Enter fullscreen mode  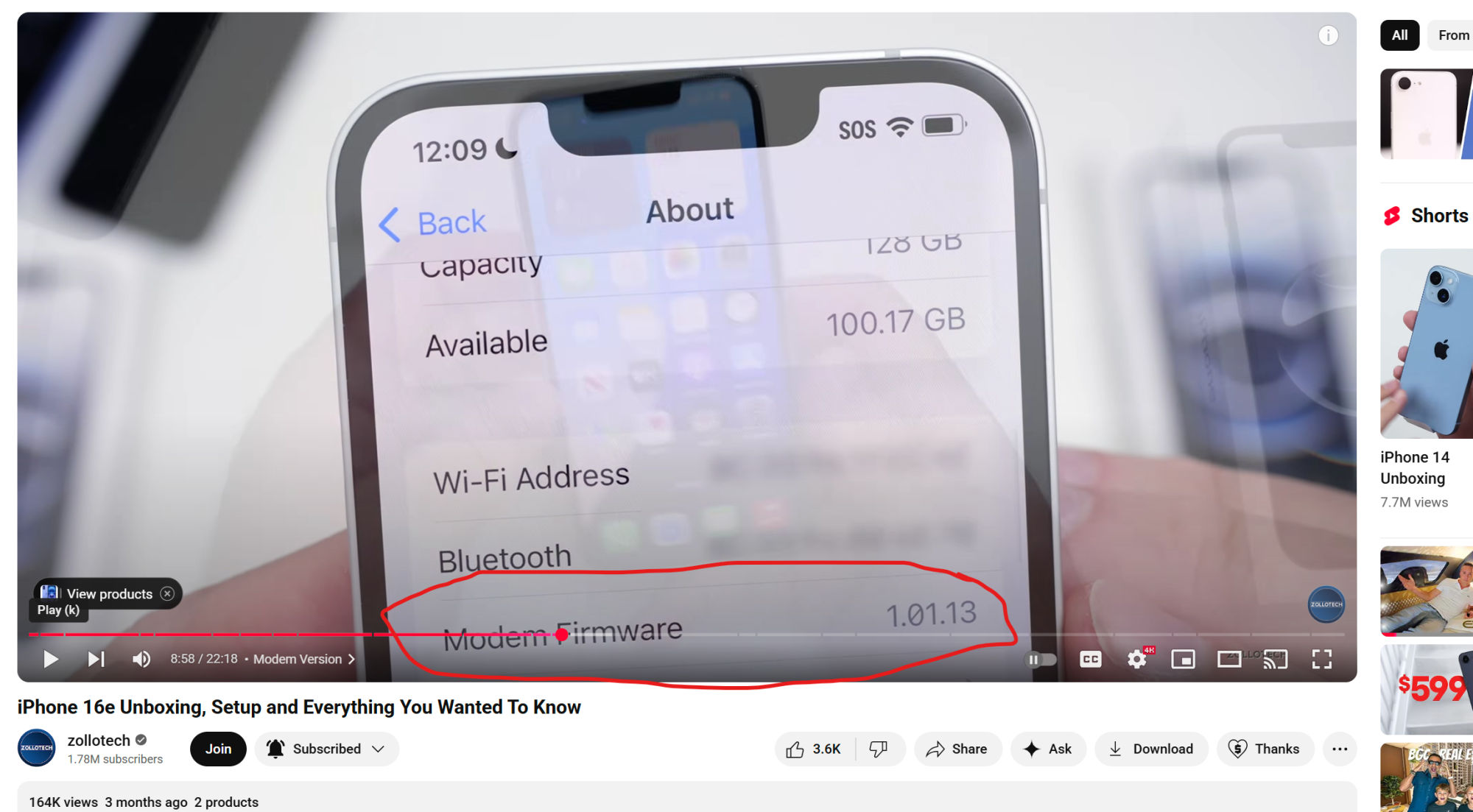1321,659
